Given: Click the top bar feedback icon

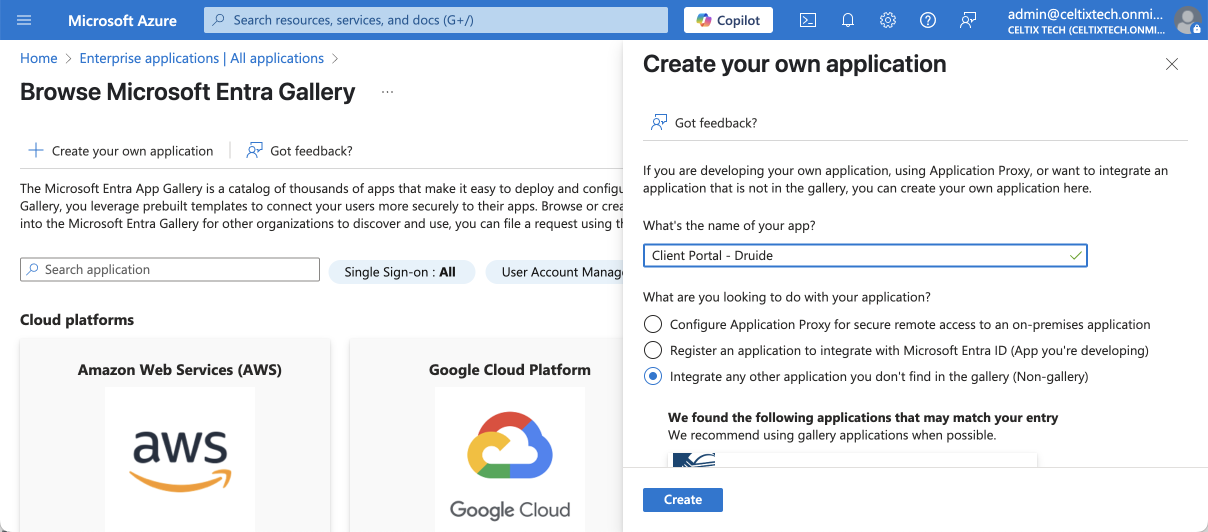Looking at the screenshot, I should [x=967, y=20].
